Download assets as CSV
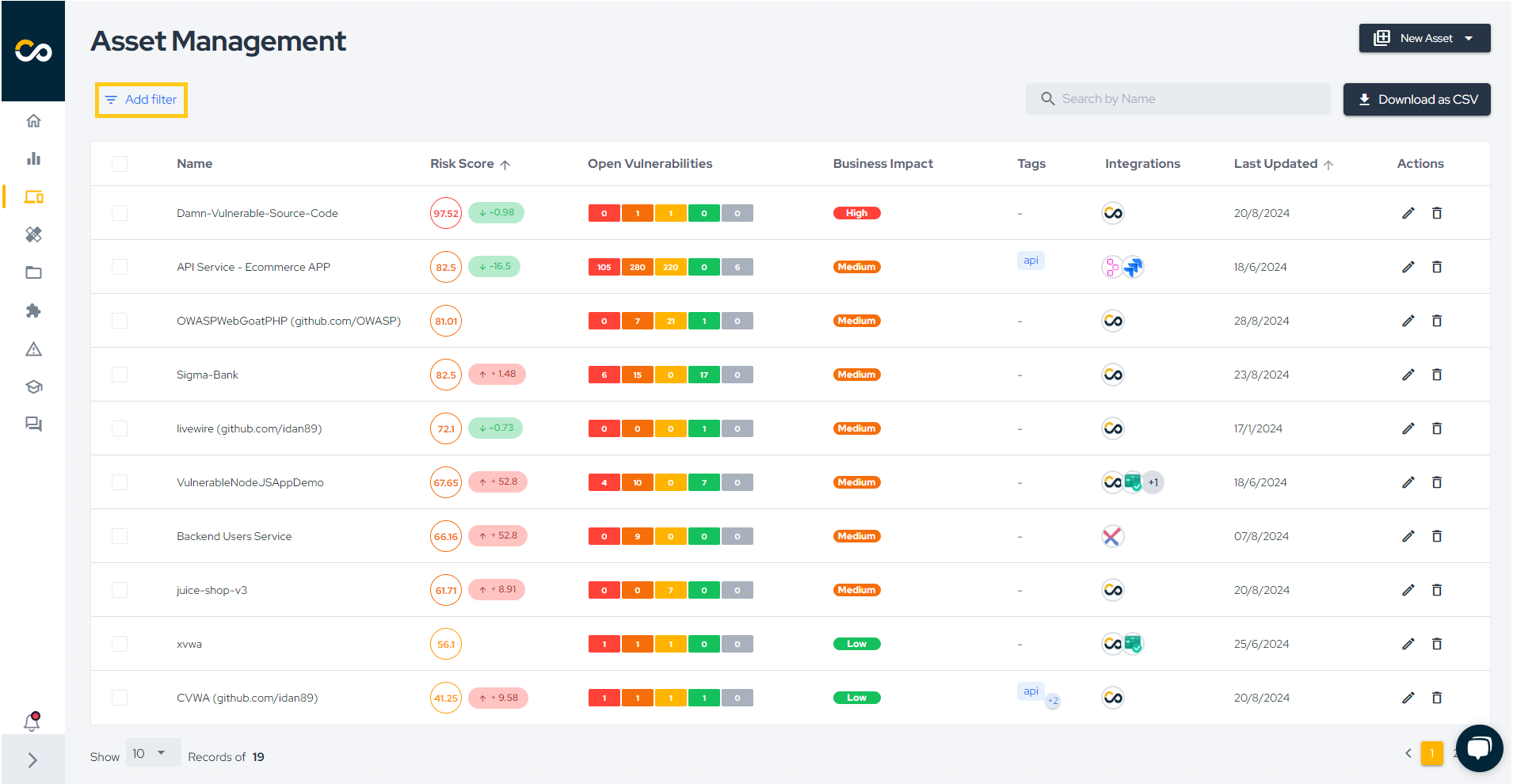1513x784 pixels. (x=1416, y=99)
